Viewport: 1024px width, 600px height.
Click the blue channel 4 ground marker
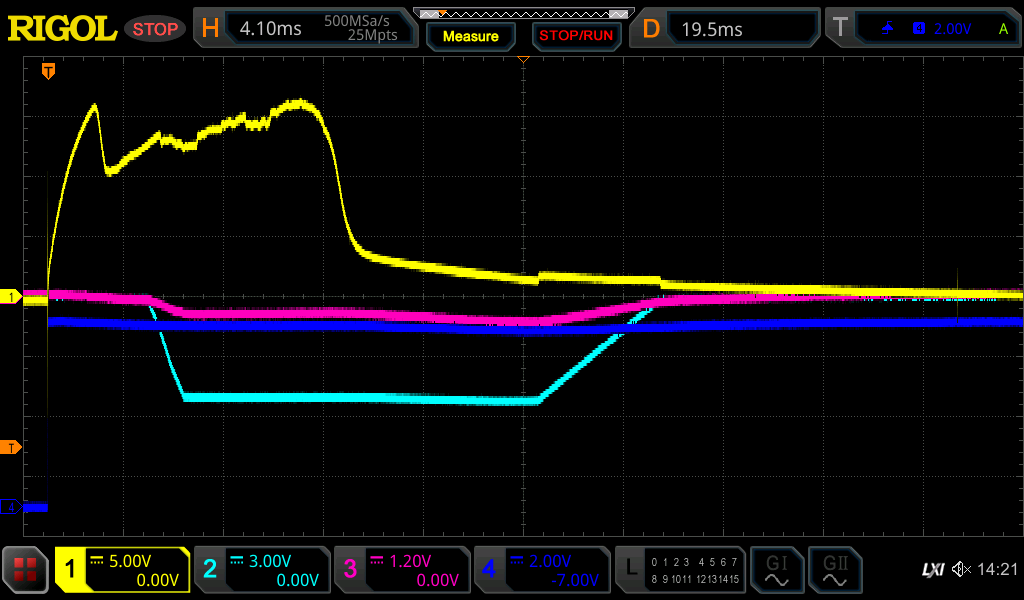[x=11, y=507]
